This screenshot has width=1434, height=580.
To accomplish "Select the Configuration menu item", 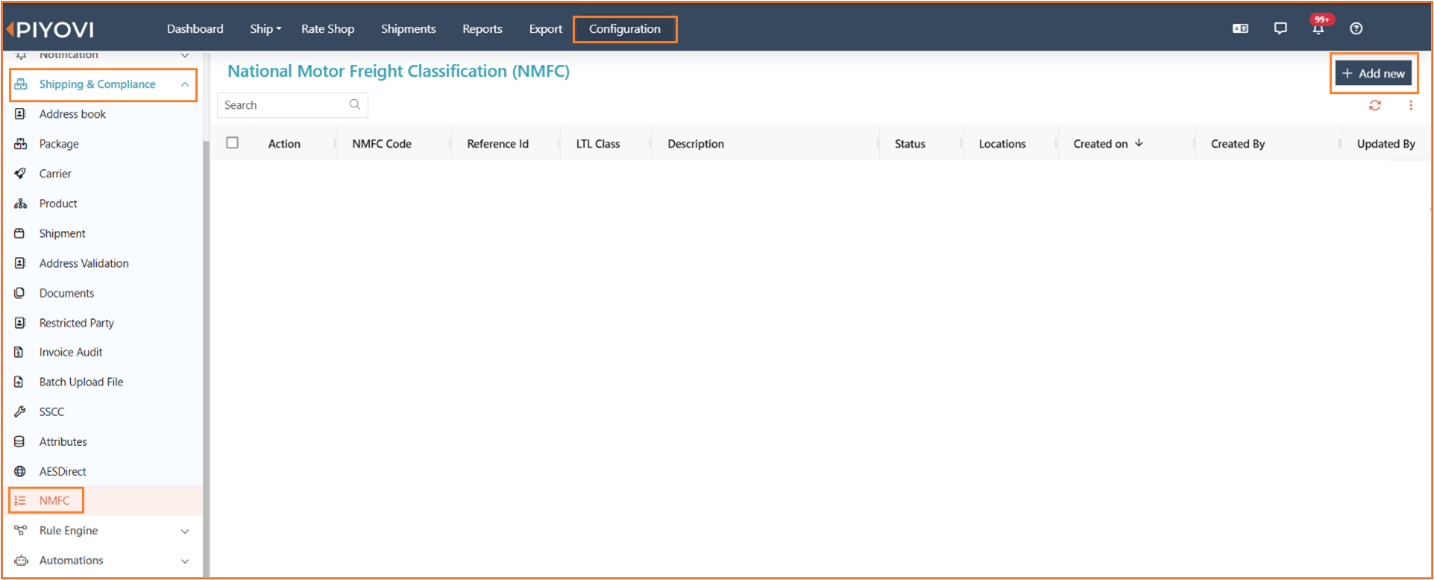I will (625, 29).
